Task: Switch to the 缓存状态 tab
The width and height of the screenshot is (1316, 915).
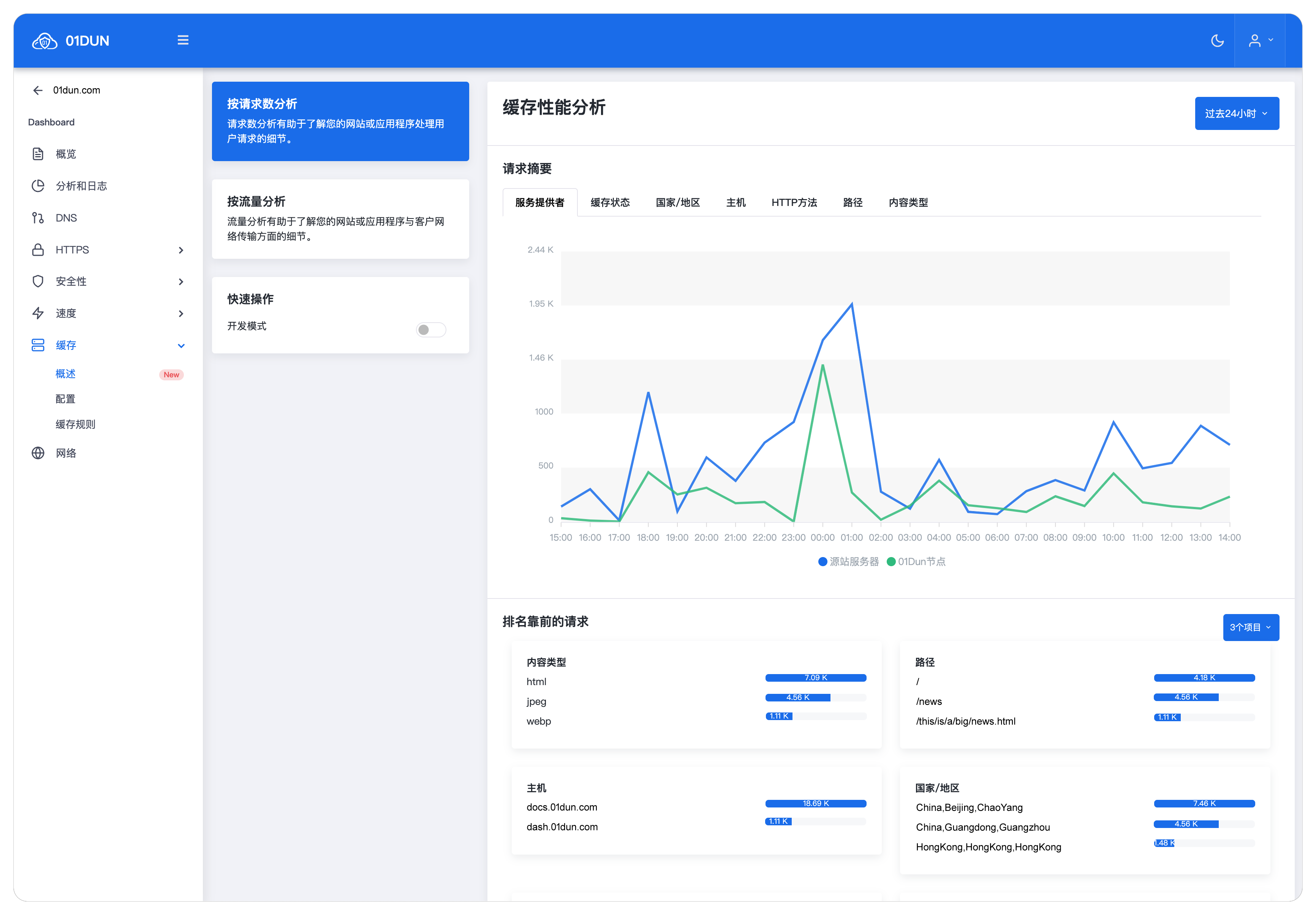Action: tap(610, 203)
